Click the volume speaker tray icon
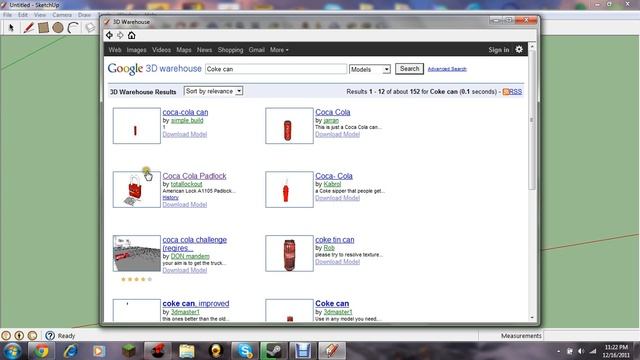 (x=581, y=351)
